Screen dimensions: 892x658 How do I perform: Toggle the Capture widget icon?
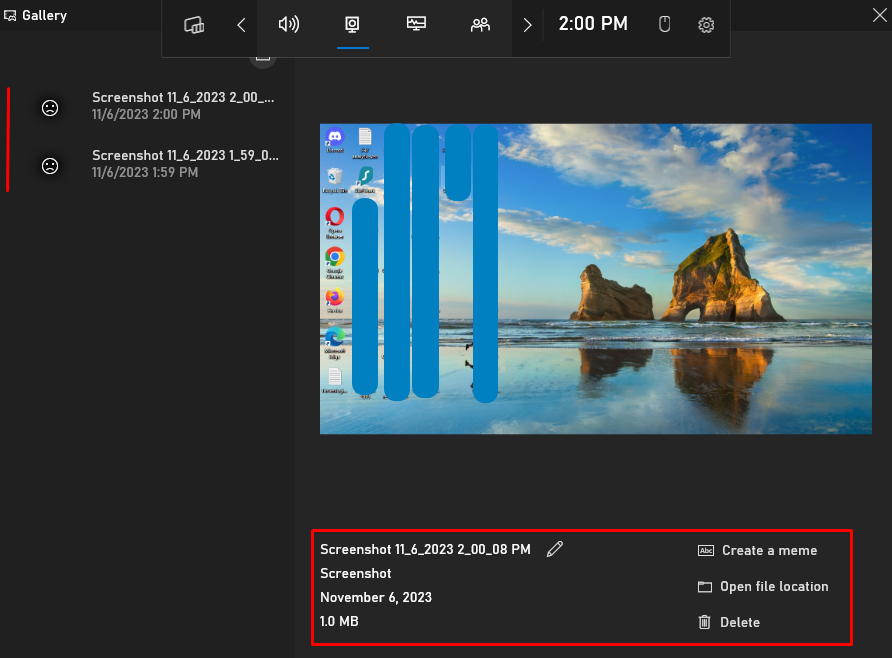352,25
